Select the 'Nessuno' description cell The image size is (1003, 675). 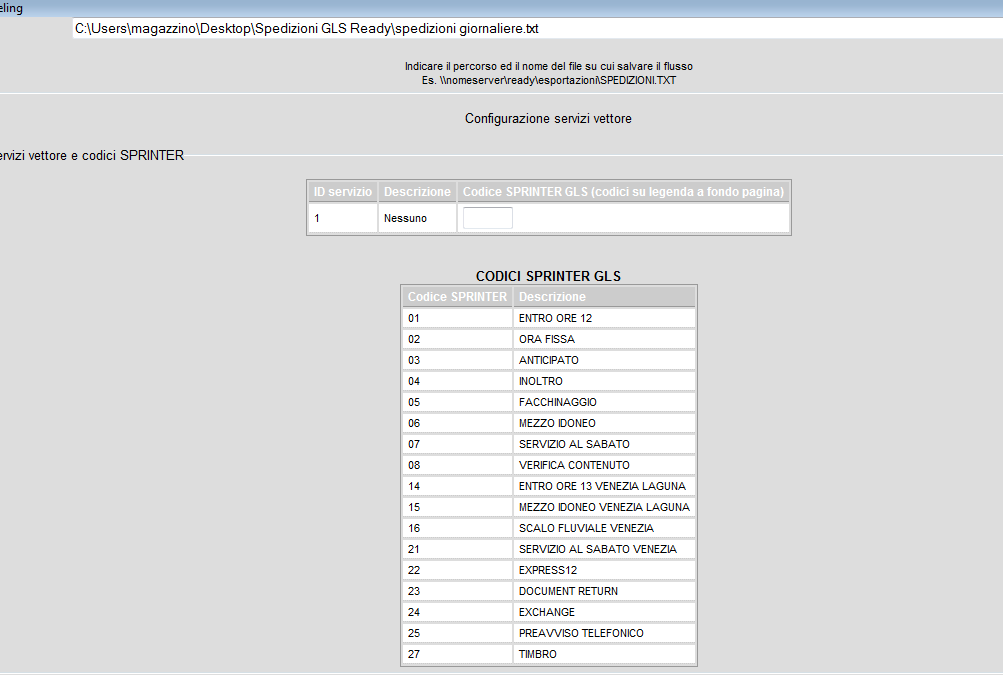[417, 218]
